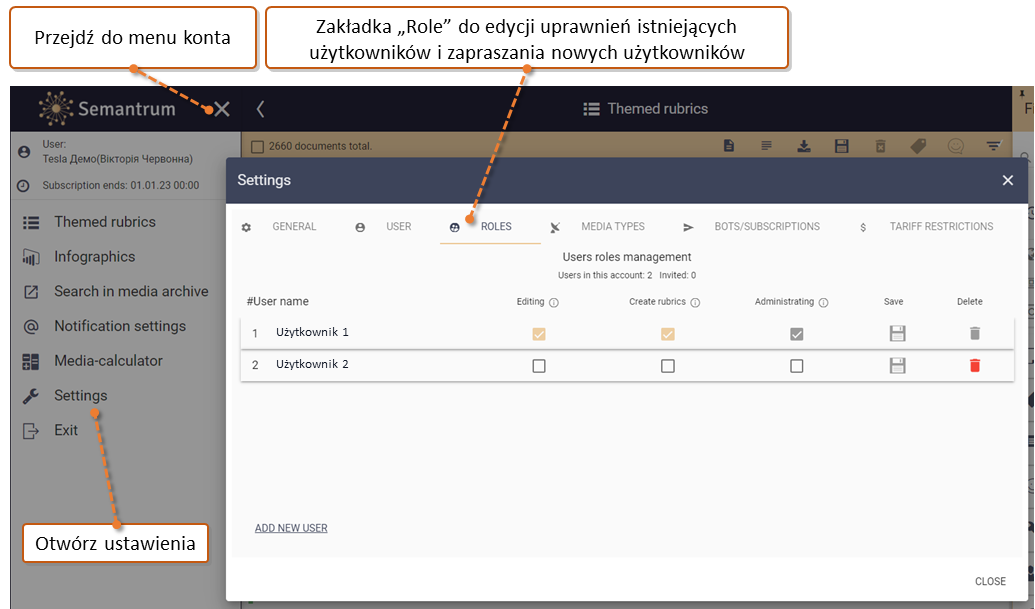This screenshot has width=1035, height=609.
Task: Click the info icon next to Administrating
Action: coord(823,302)
